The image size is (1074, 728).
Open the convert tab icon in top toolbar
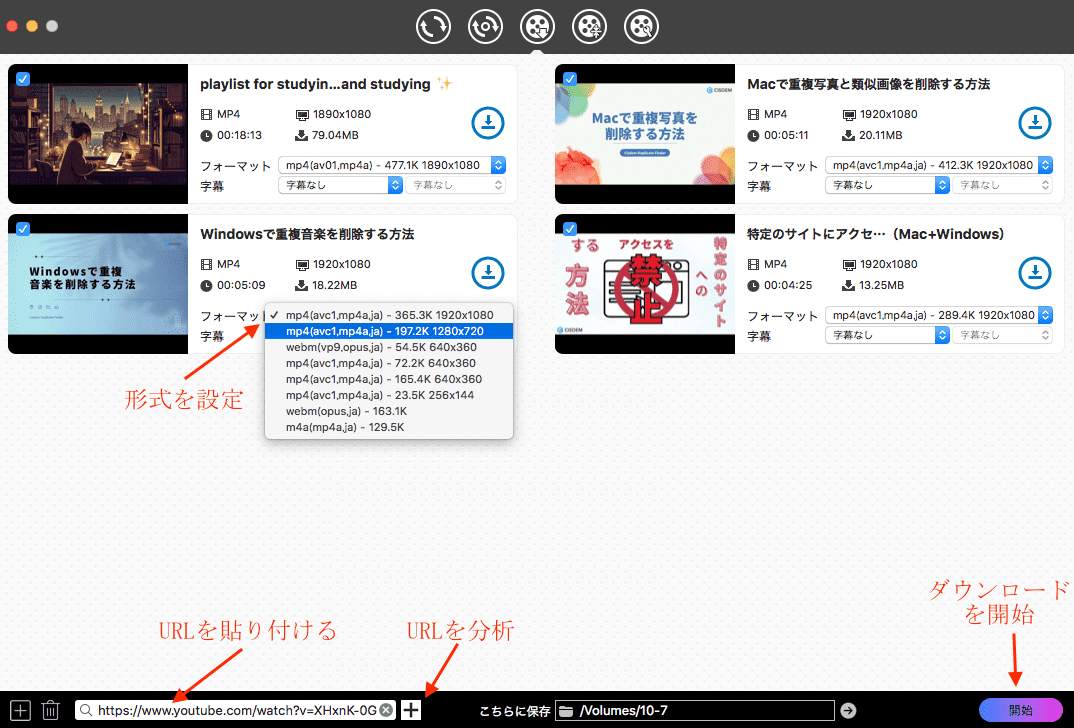tap(433, 27)
